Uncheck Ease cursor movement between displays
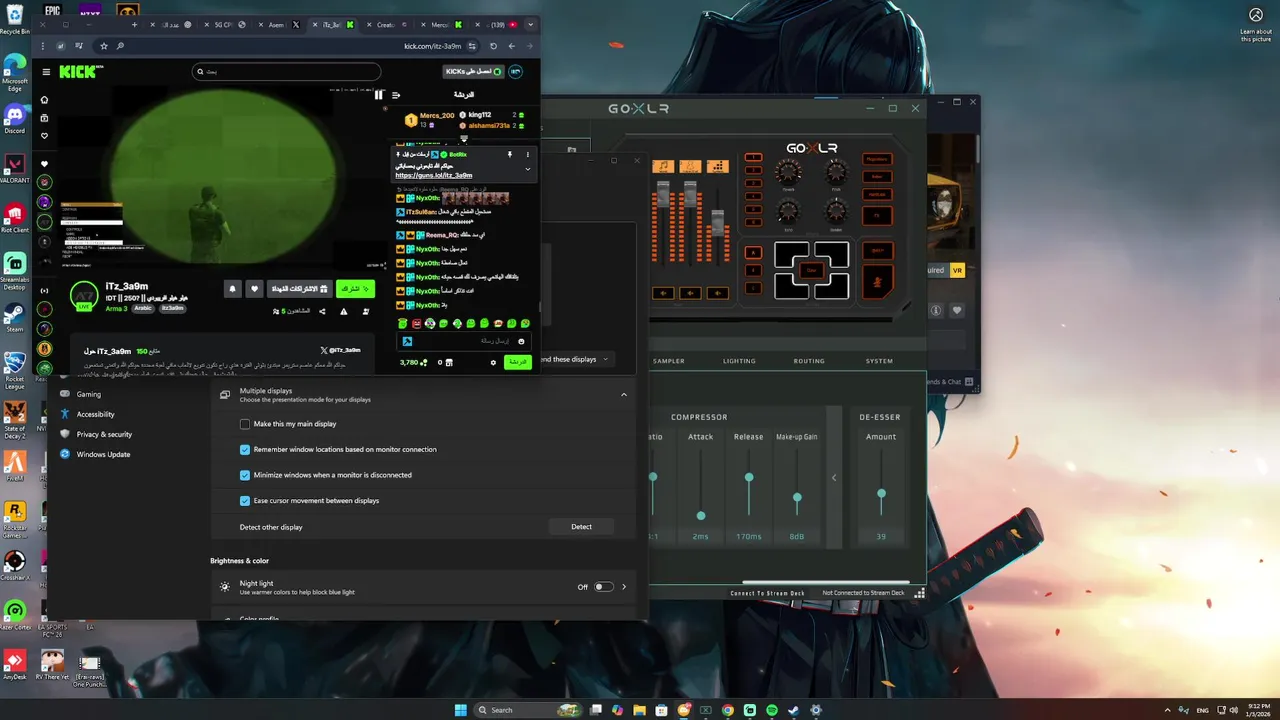Image resolution: width=1280 pixels, height=720 pixels. pyautogui.click(x=245, y=501)
